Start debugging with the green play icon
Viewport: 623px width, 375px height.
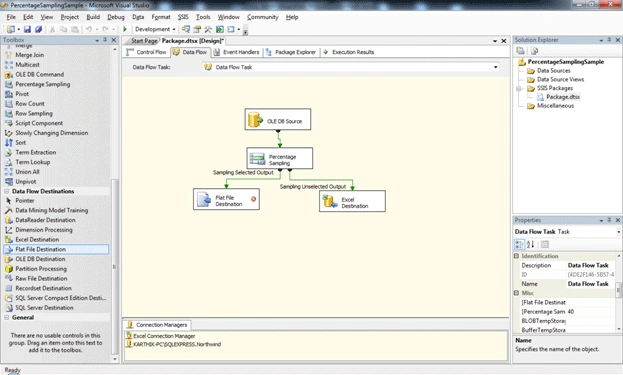tap(125, 29)
